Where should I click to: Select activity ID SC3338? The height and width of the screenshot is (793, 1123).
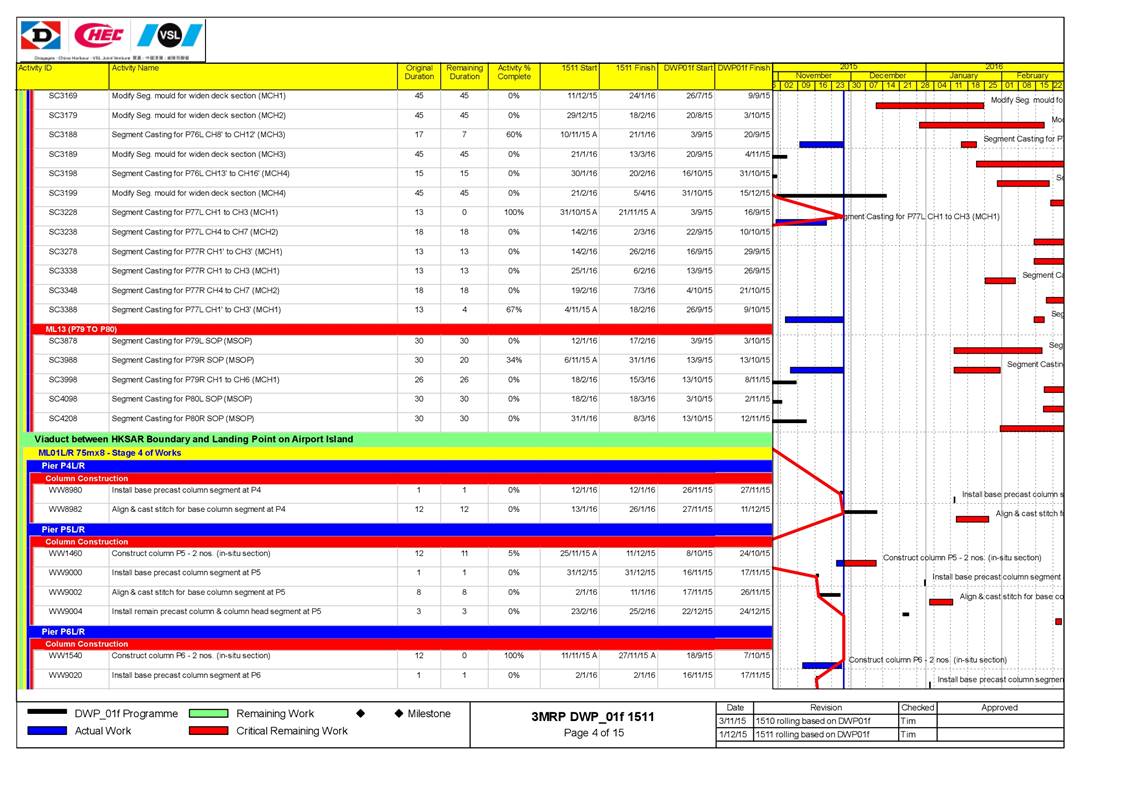tap(63, 271)
